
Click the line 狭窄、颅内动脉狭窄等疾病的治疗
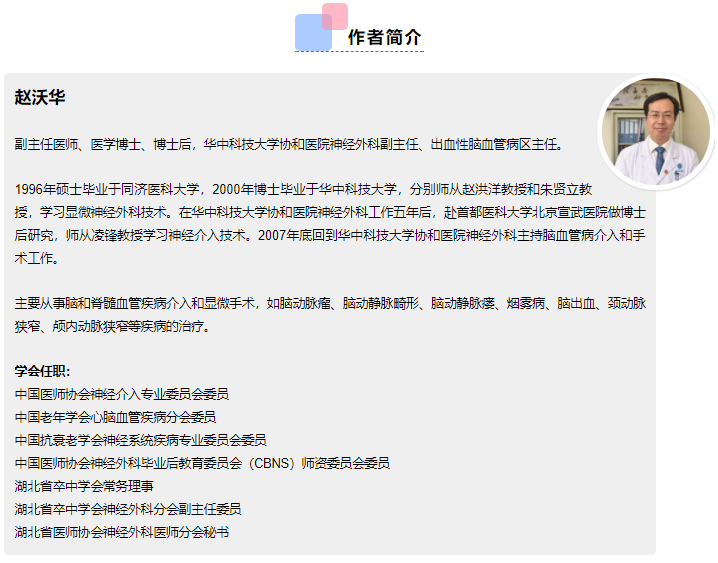tap(113, 326)
